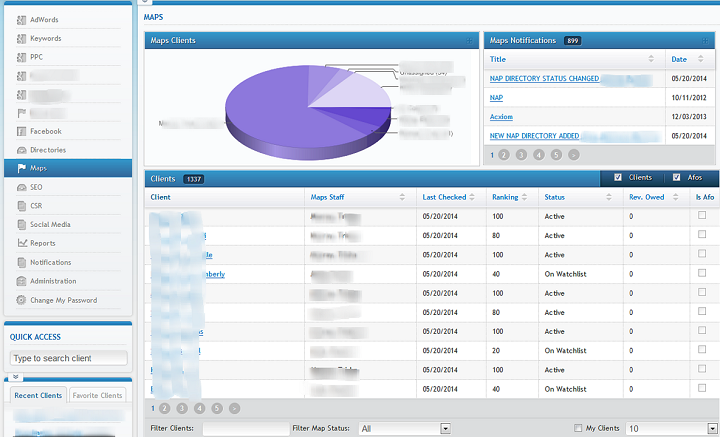Open the NAP notification link
The width and height of the screenshot is (720, 437).
(x=496, y=98)
